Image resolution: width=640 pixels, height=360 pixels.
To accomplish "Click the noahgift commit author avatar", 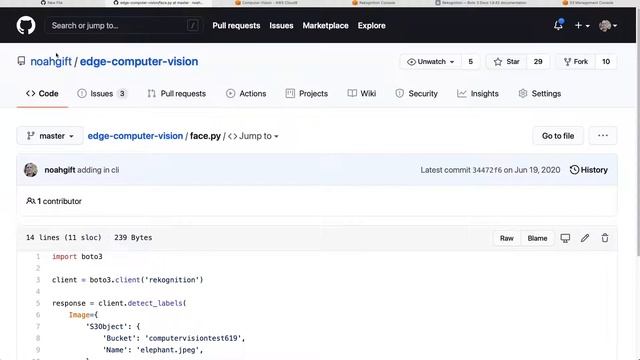I will (x=31, y=170).
